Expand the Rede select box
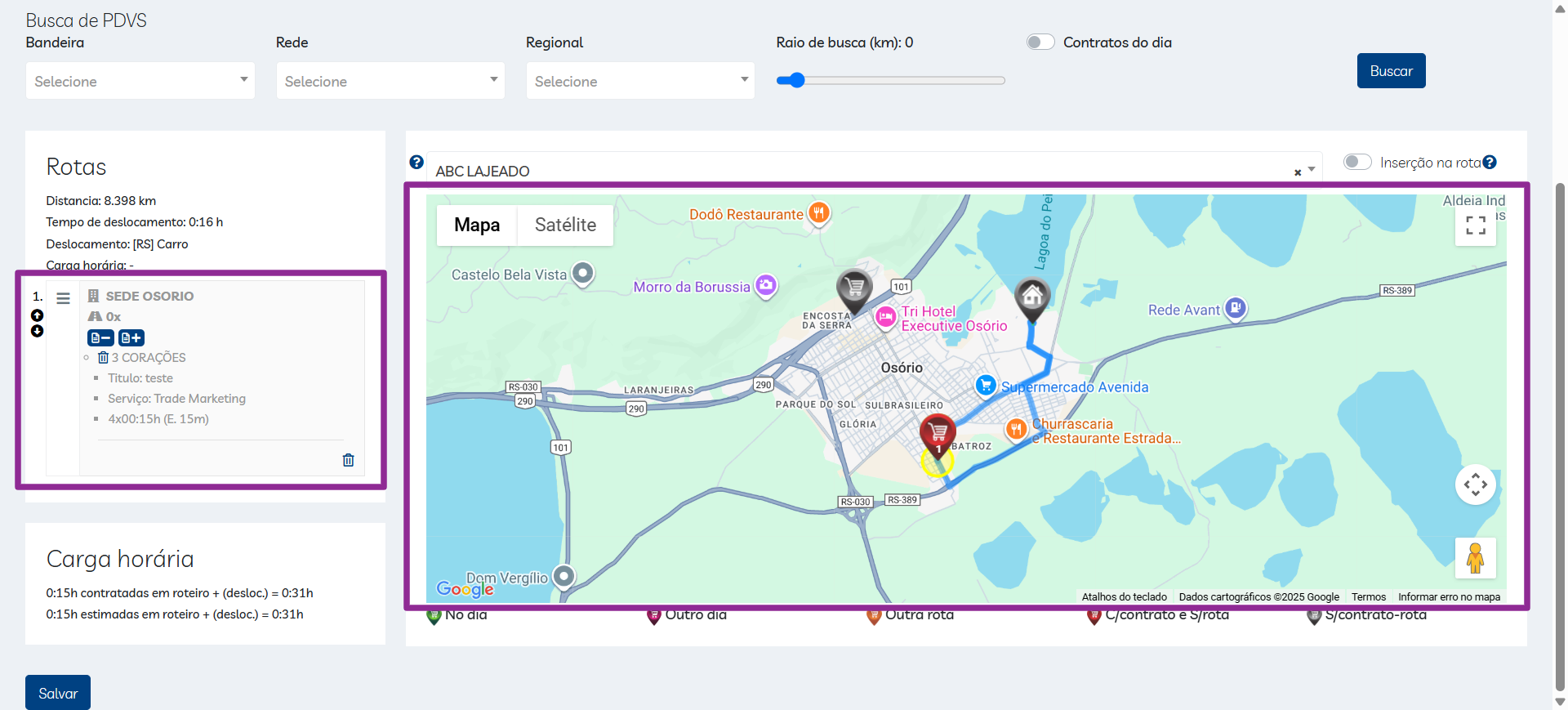This screenshot has width=1568, height=710. pos(390,81)
